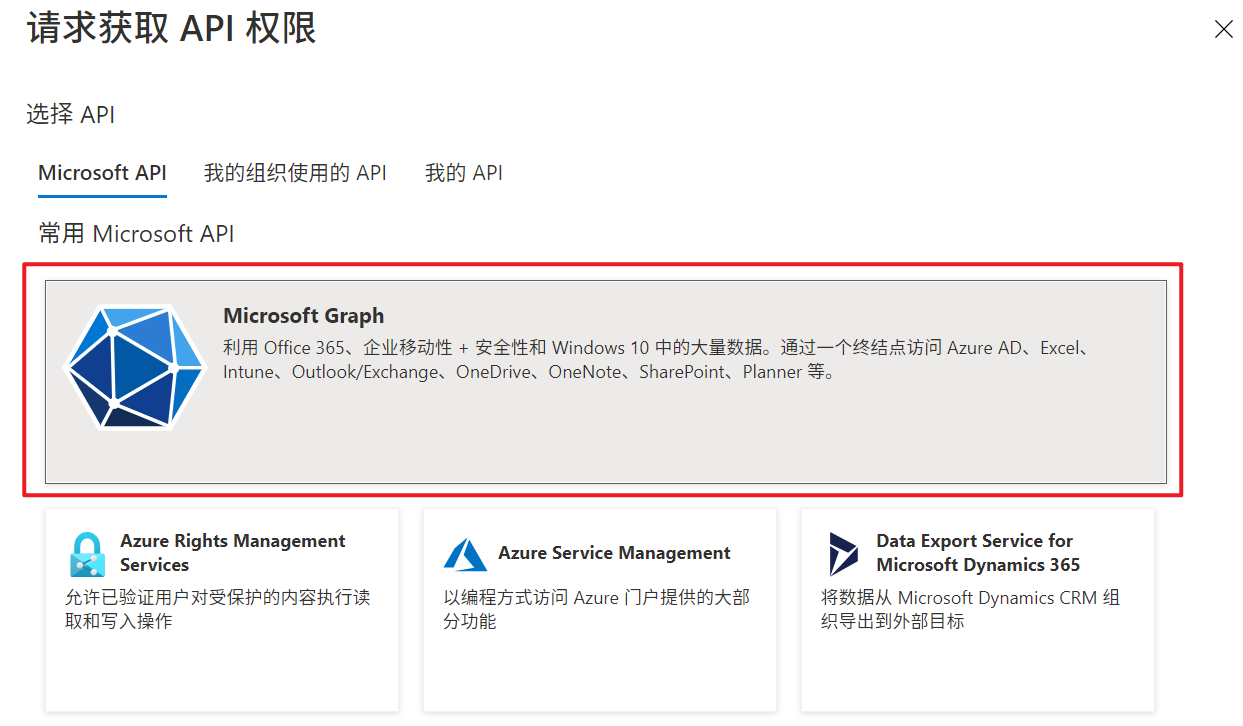Image resolution: width=1243 pixels, height=726 pixels.
Task: Click the Microsoft Graph description starting 利用 Office 365
Action: (x=658, y=360)
